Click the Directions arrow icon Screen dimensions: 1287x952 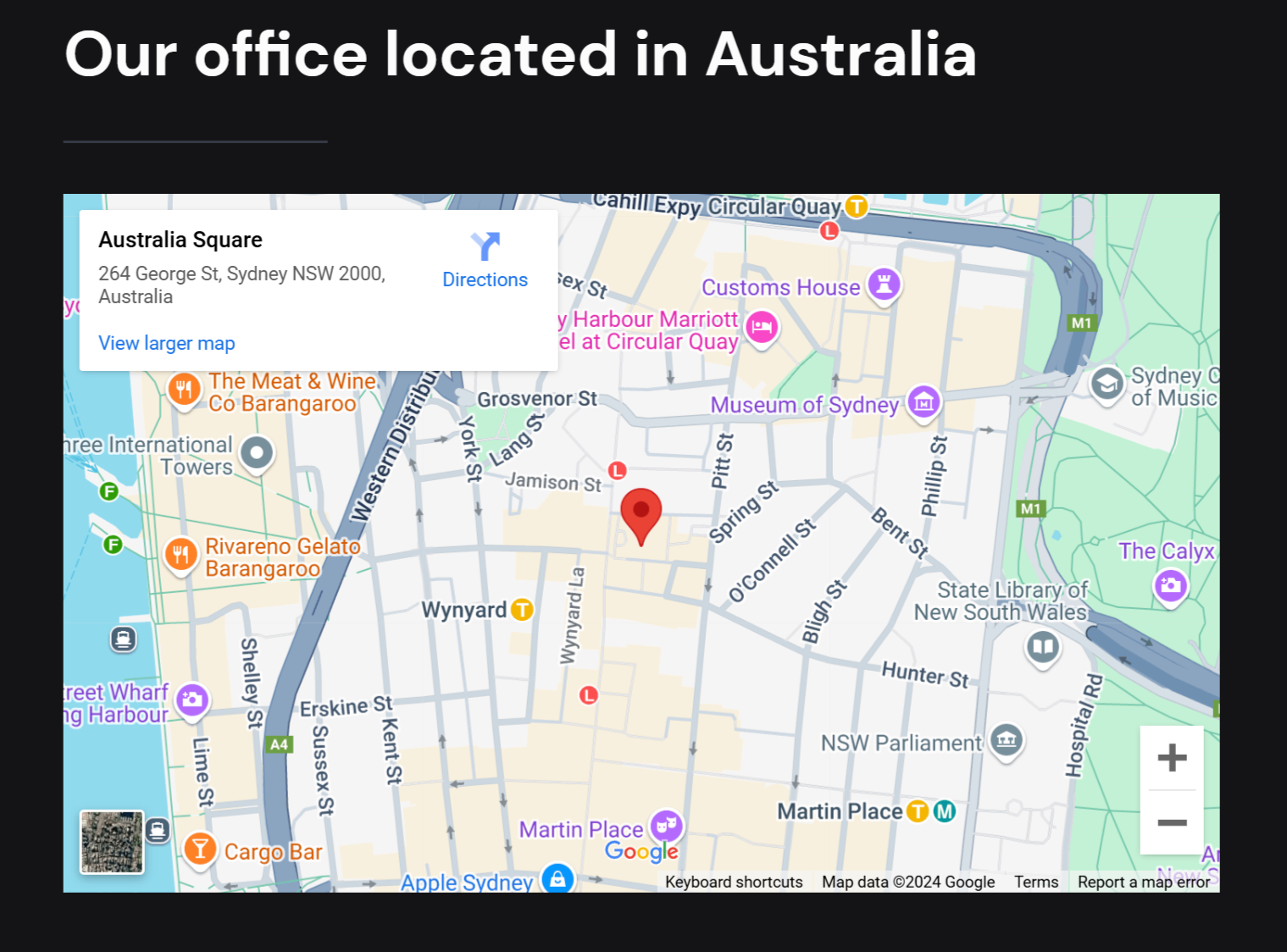(x=485, y=246)
